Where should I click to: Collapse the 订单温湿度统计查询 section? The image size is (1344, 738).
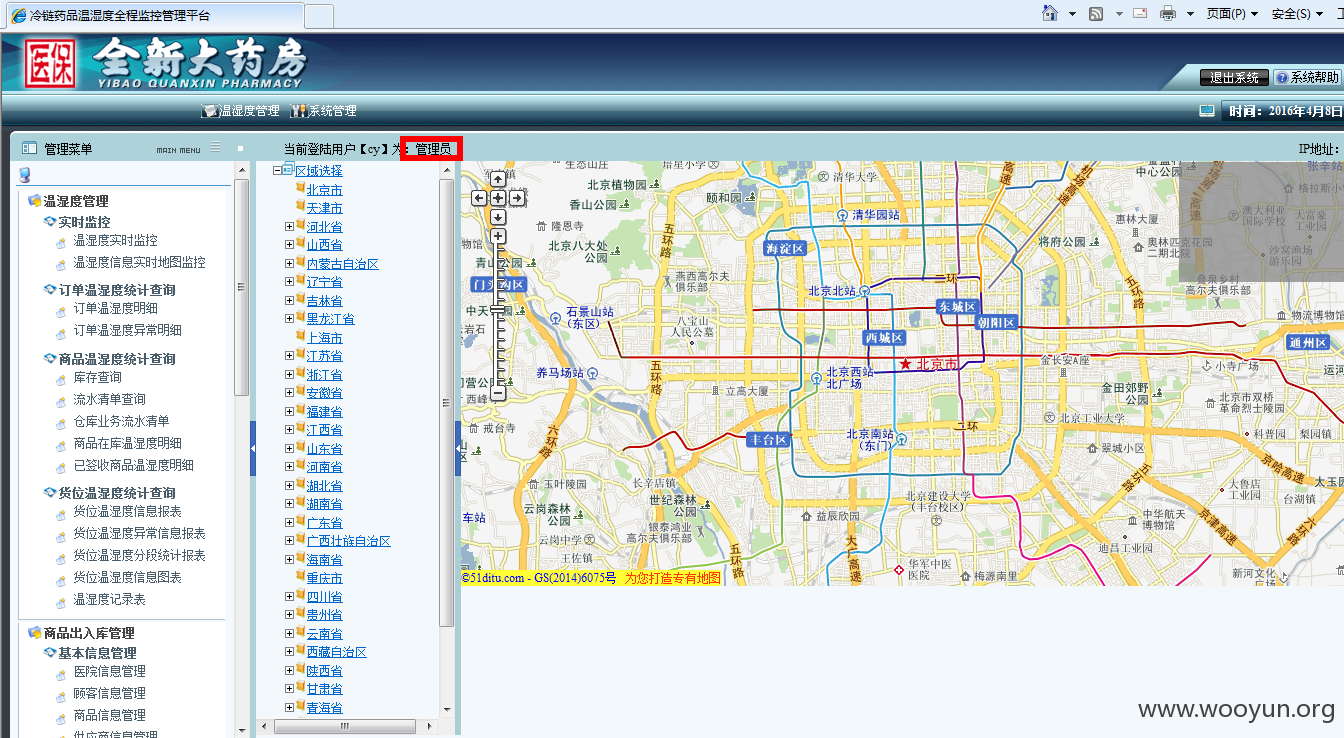(50, 290)
